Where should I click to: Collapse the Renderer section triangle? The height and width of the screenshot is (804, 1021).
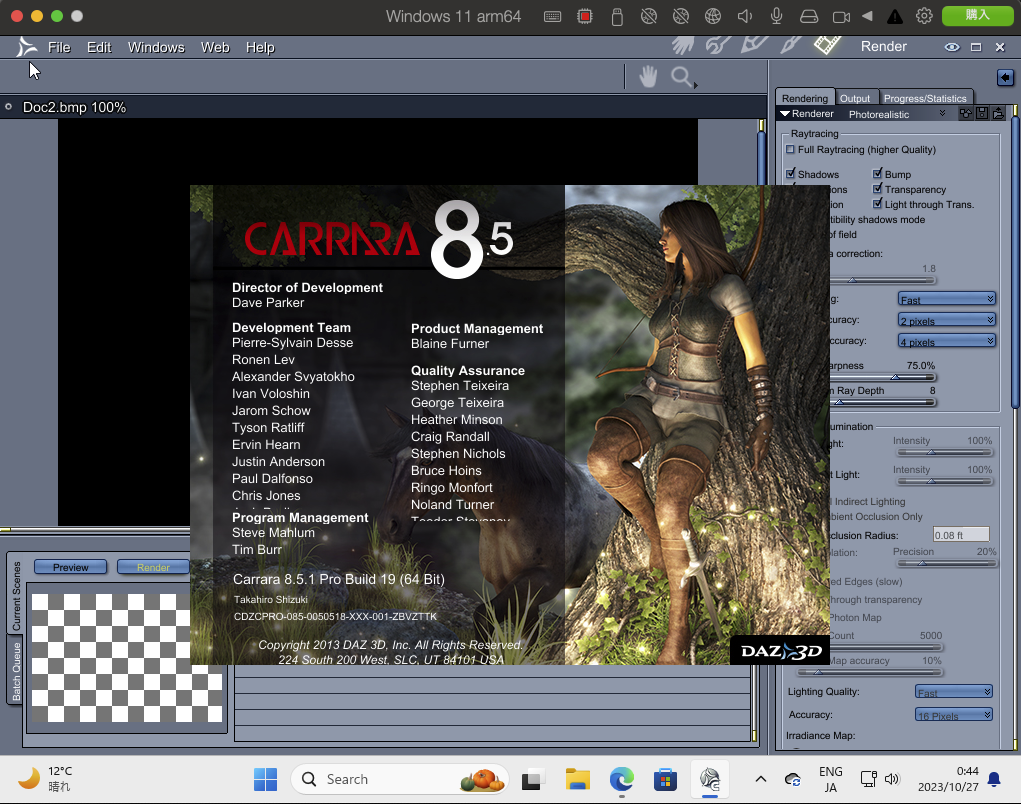[x=785, y=113]
